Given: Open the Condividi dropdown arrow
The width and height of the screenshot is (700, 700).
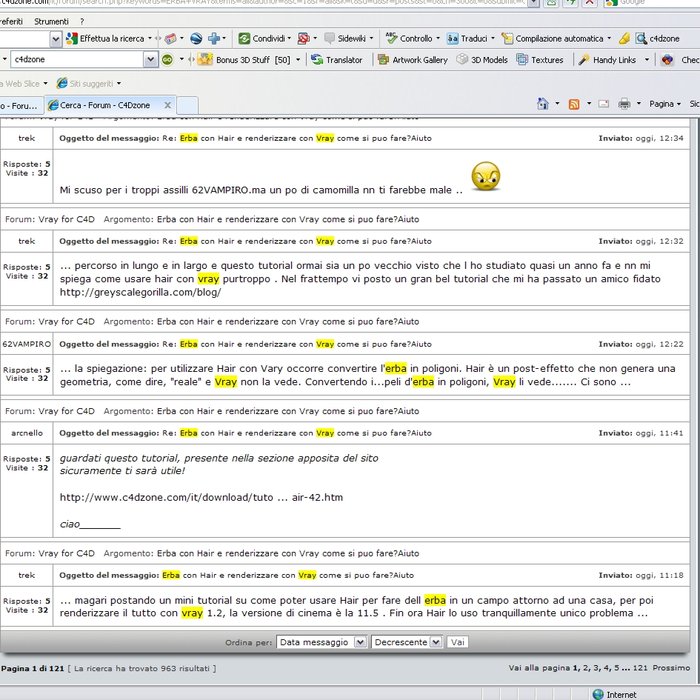Looking at the screenshot, I should coord(289,38).
